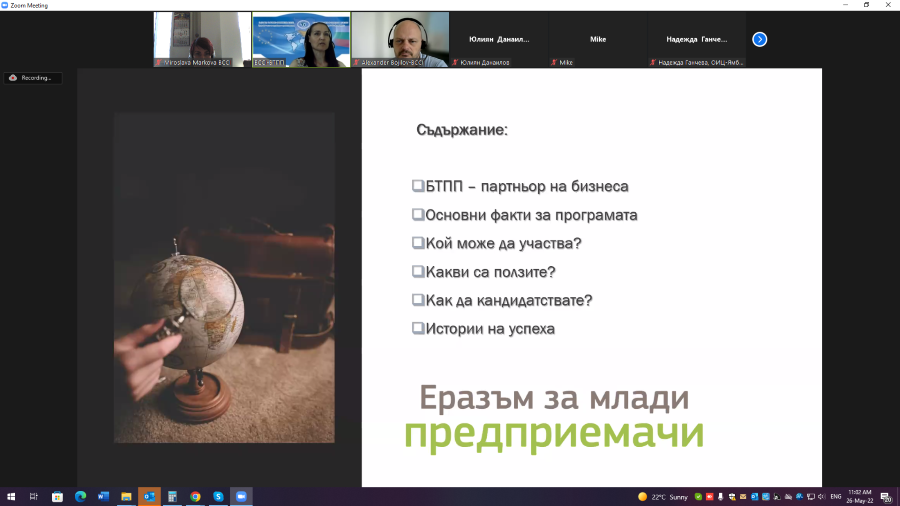Open Microsoft Word from the taskbar
The height and width of the screenshot is (506, 900).
(103, 497)
